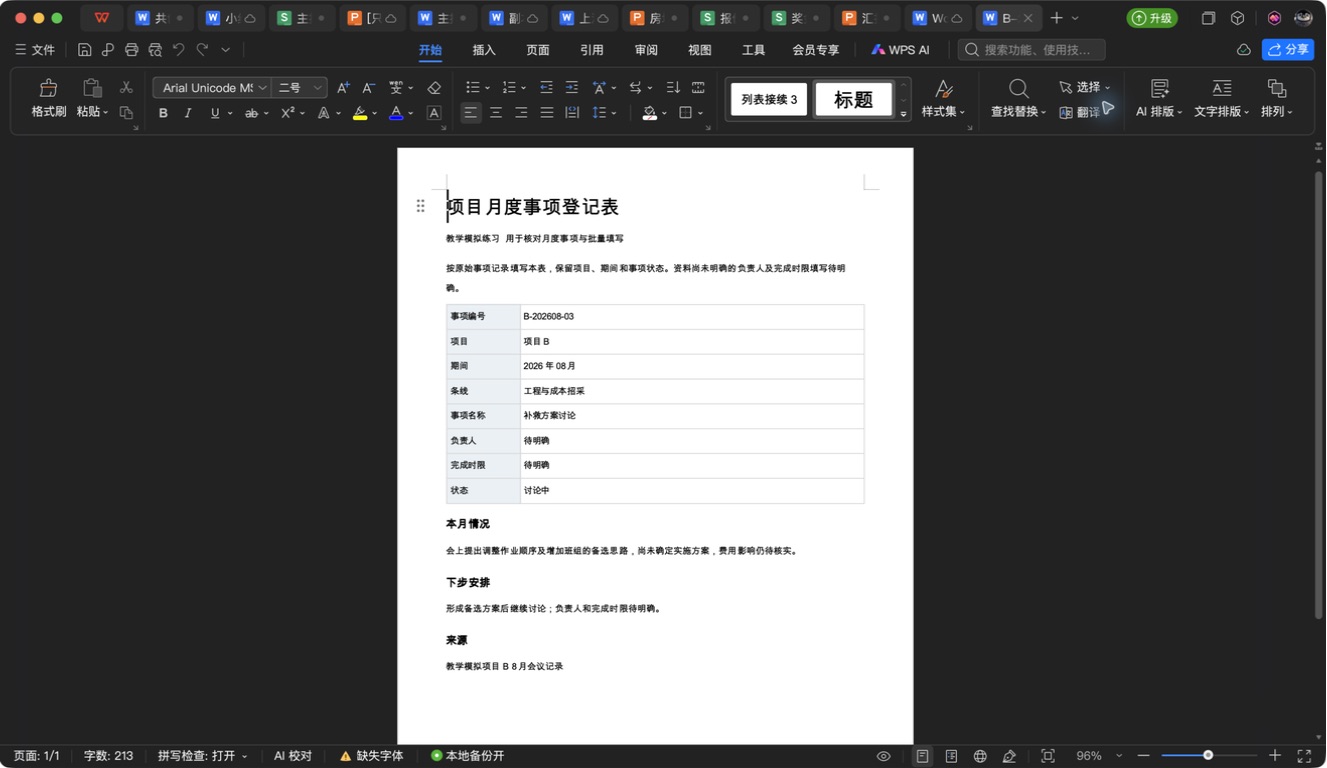The image size is (1327, 768).
Task: Decrease paragraph indent
Action: coord(546,88)
